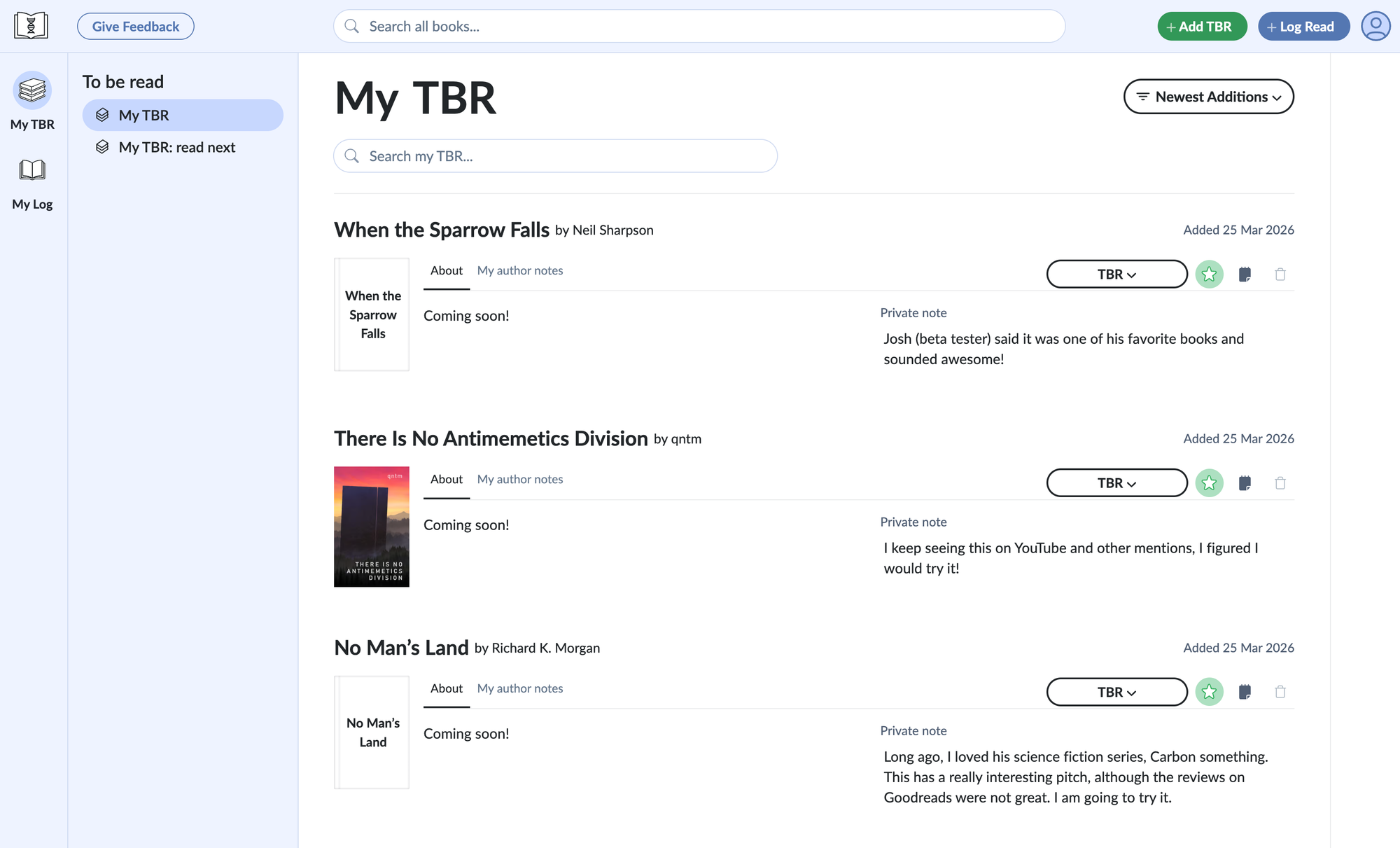This screenshot has height=848, width=1400.
Task: Click the There Is No Antimemetics Division cover
Action: [371, 526]
